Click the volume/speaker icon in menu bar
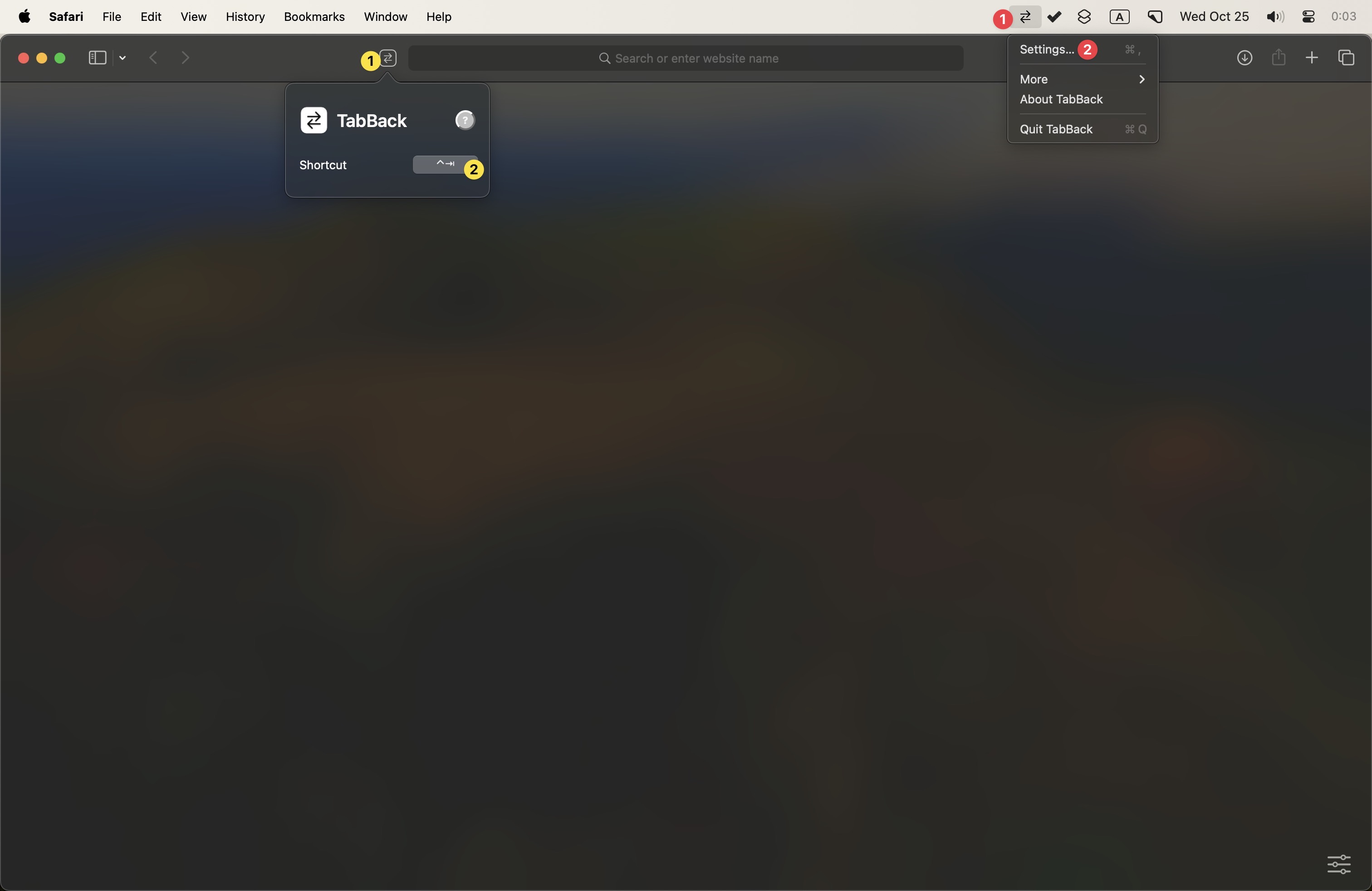 [1275, 15]
